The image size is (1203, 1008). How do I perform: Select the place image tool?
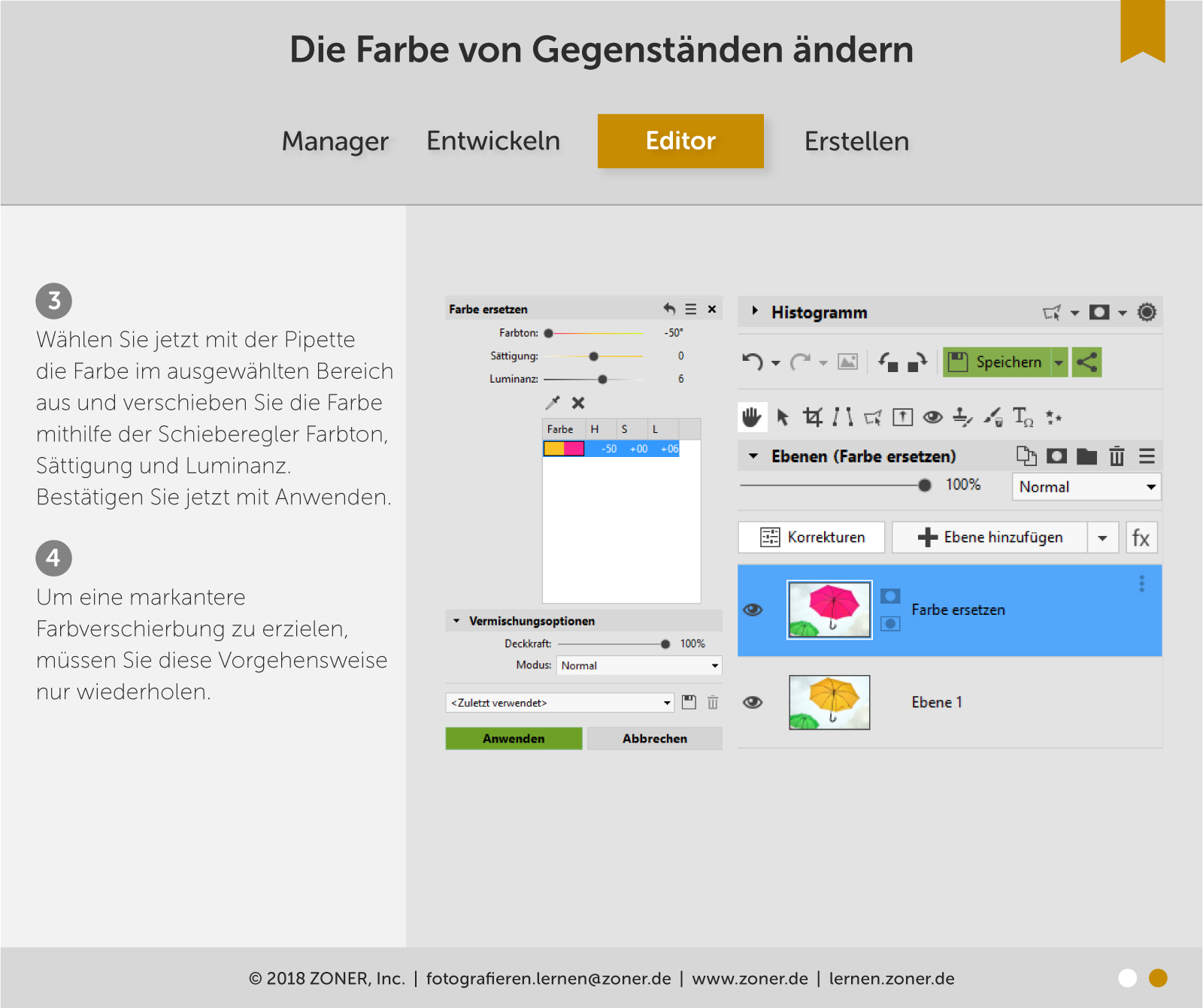pos(902,417)
